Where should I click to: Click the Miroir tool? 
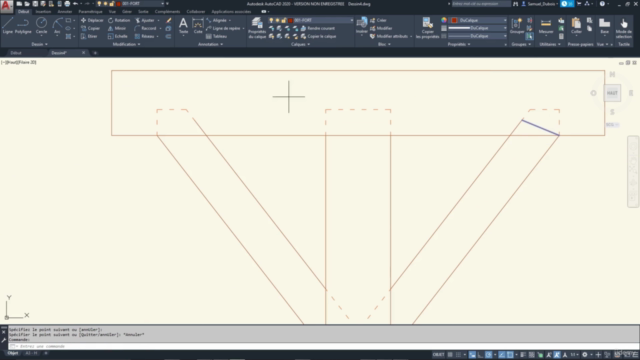(117, 28)
